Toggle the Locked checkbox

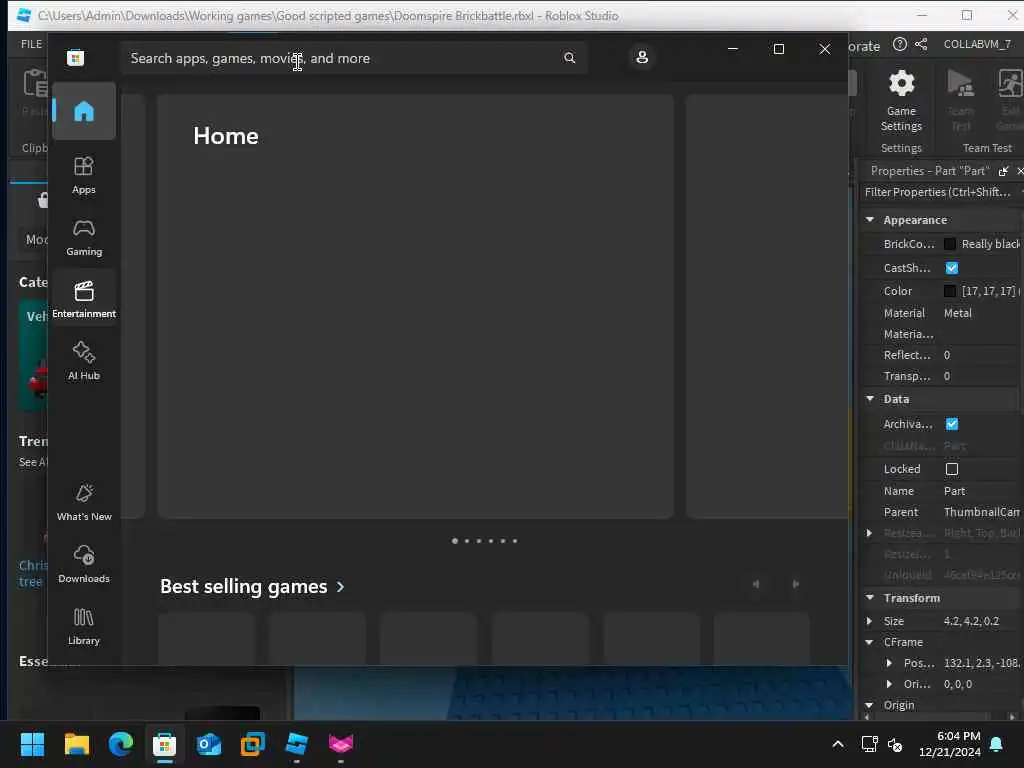[952, 469]
